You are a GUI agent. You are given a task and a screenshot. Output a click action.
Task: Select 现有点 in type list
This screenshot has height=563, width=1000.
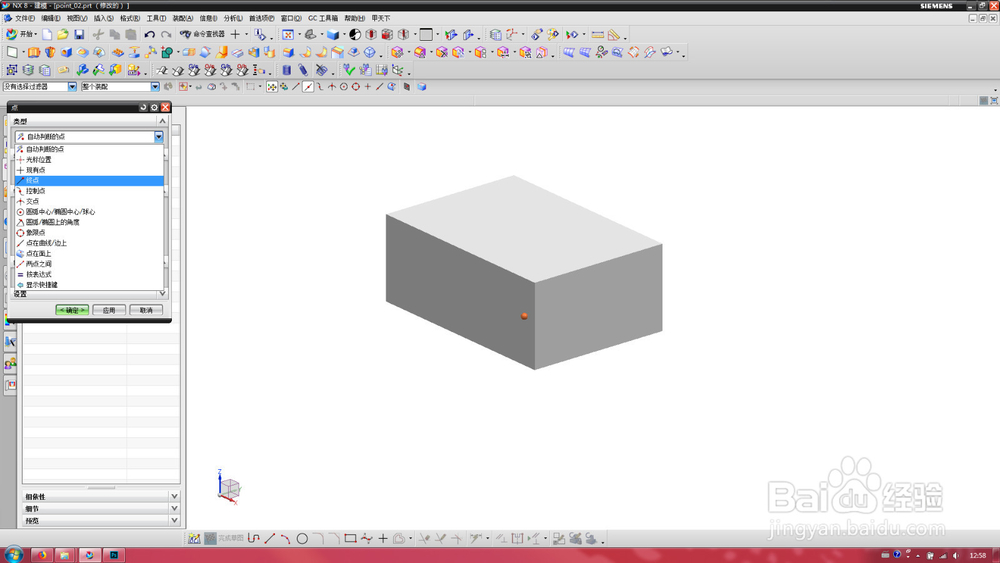pos(89,170)
